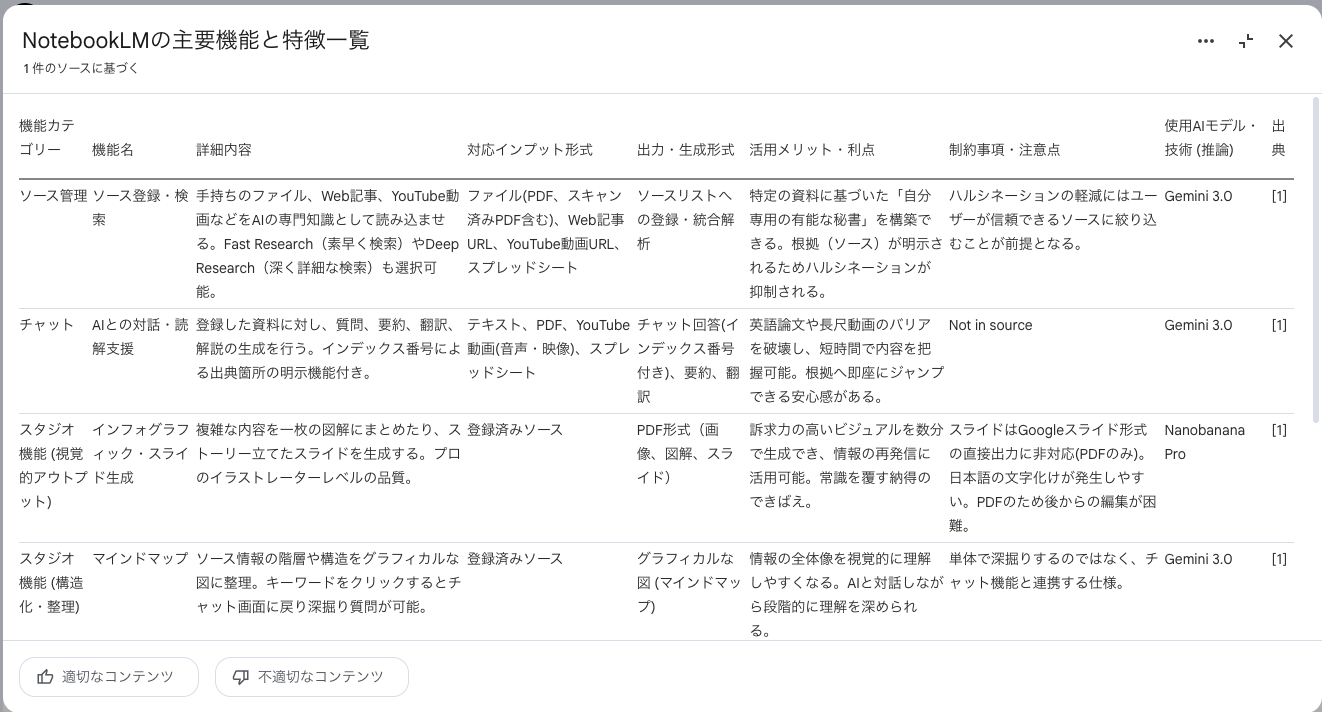Click the title NotebookLMの主要機能と特徴一覧
The width and height of the screenshot is (1322, 712).
tap(196, 40)
